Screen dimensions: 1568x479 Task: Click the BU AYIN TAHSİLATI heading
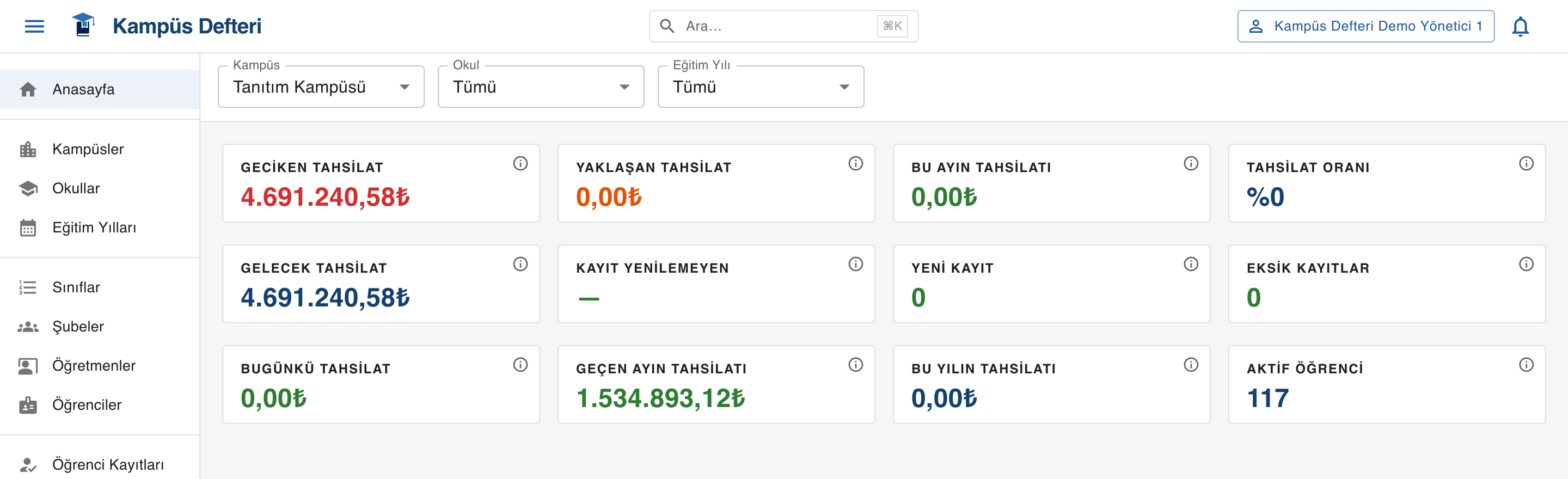(981, 167)
